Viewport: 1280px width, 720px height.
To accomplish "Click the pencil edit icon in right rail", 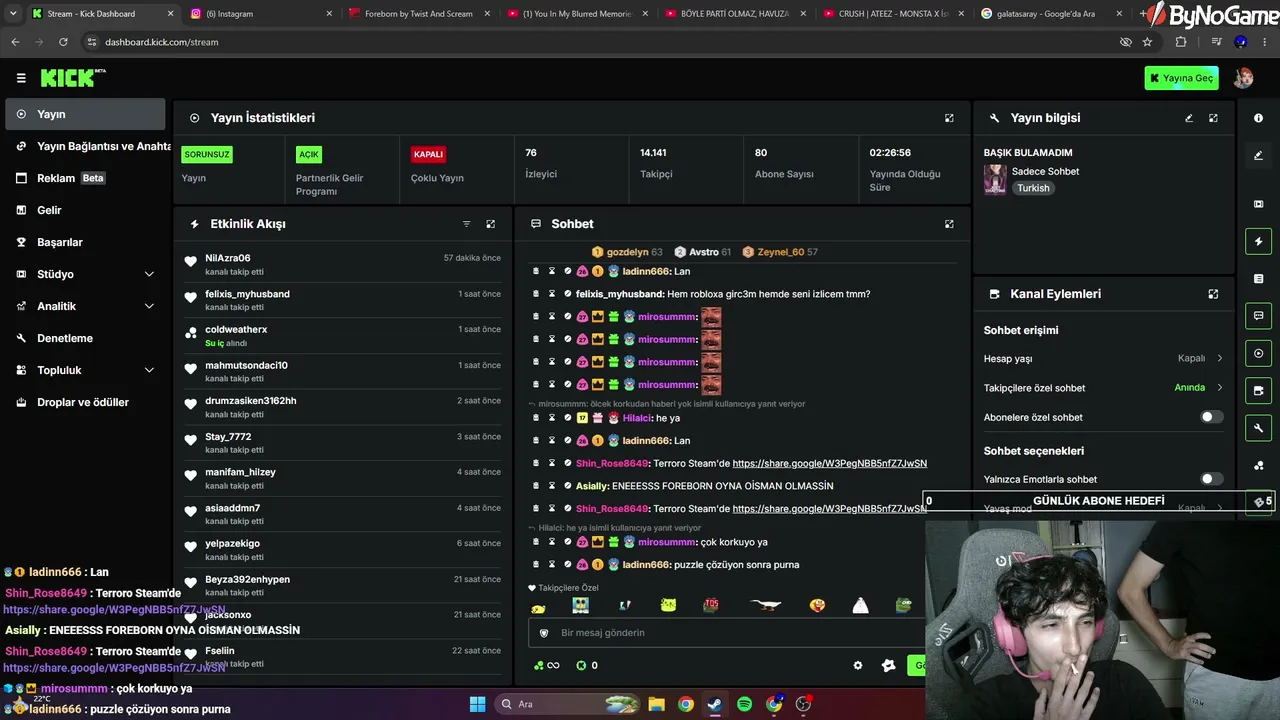I will click(x=1258, y=156).
